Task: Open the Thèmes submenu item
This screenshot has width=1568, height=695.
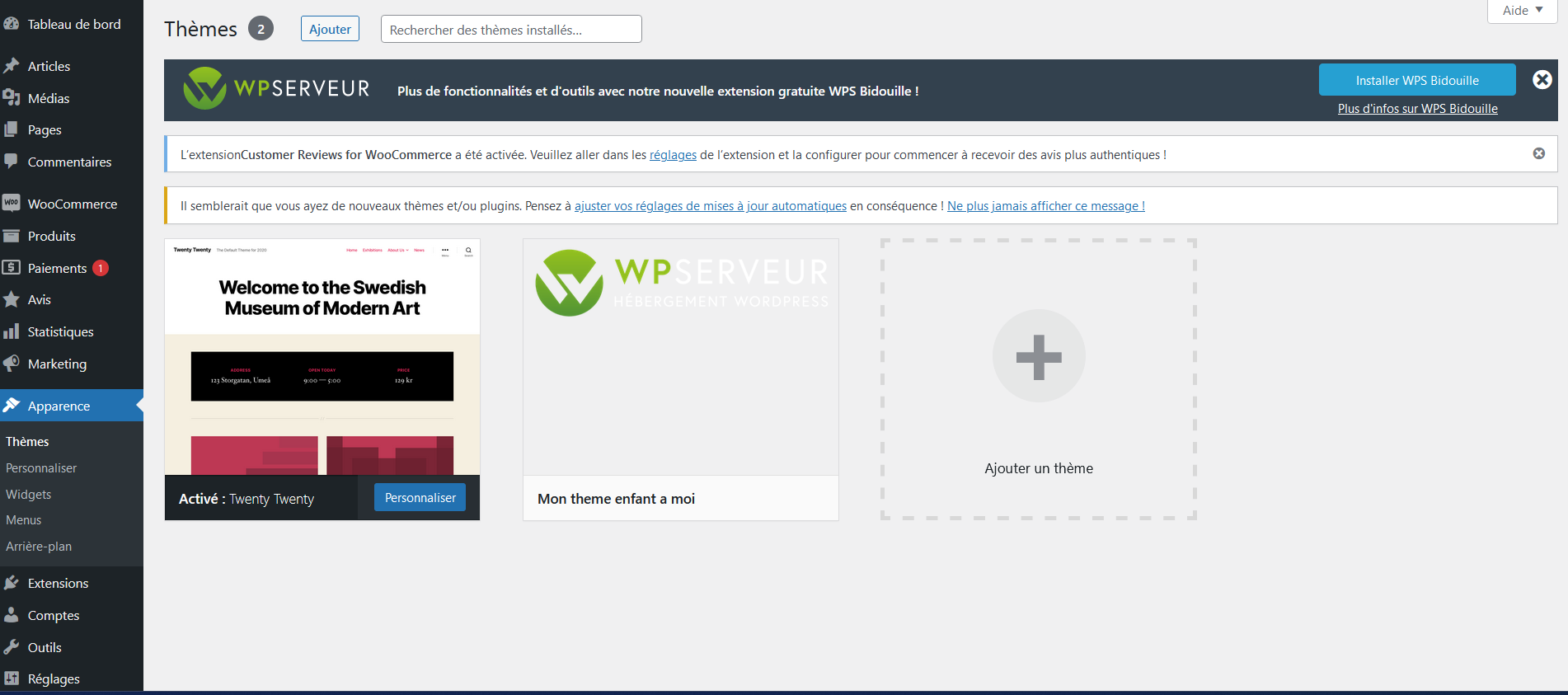Action: coord(27,442)
